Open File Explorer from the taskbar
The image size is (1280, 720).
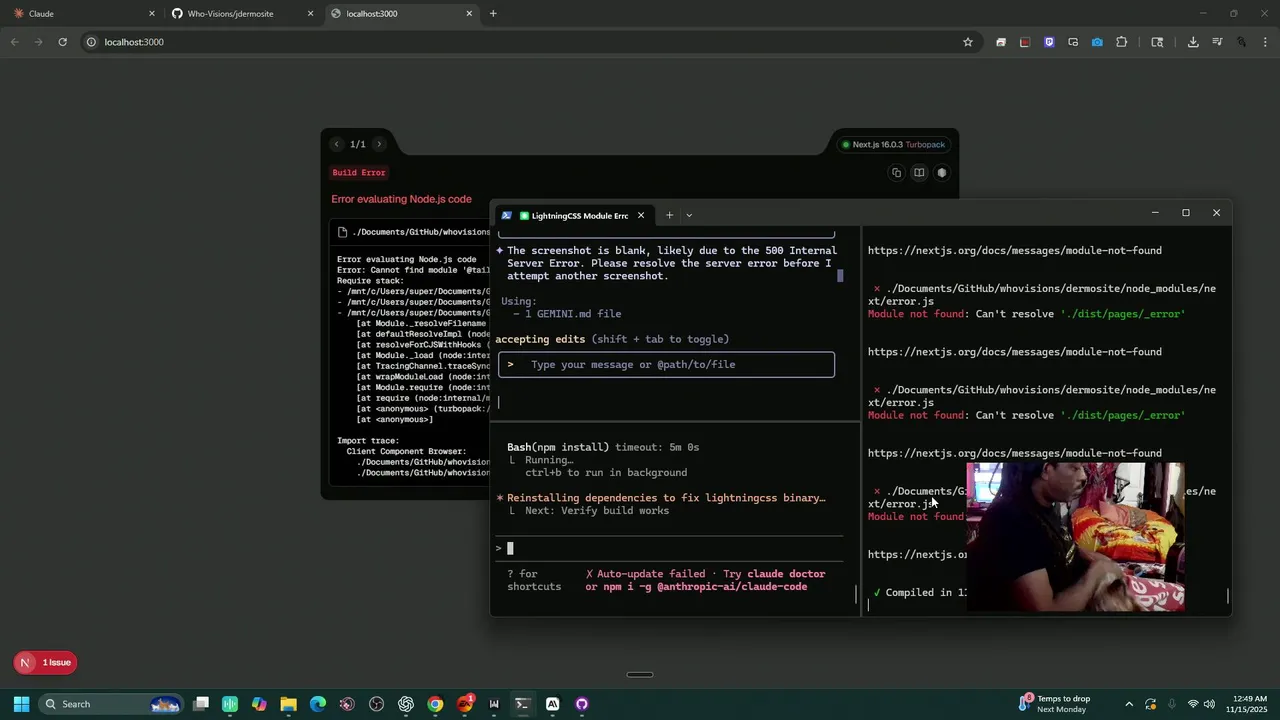click(288, 704)
